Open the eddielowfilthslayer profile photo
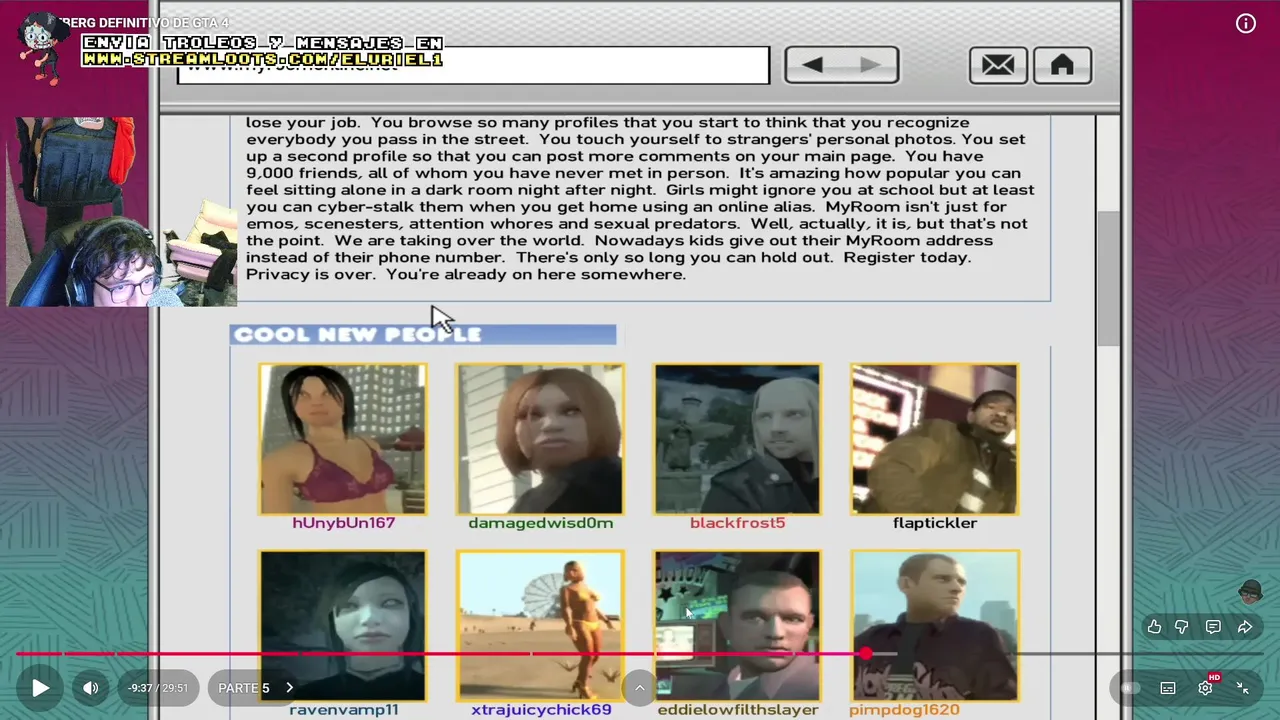The image size is (1280, 720). (x=737, y=626)
